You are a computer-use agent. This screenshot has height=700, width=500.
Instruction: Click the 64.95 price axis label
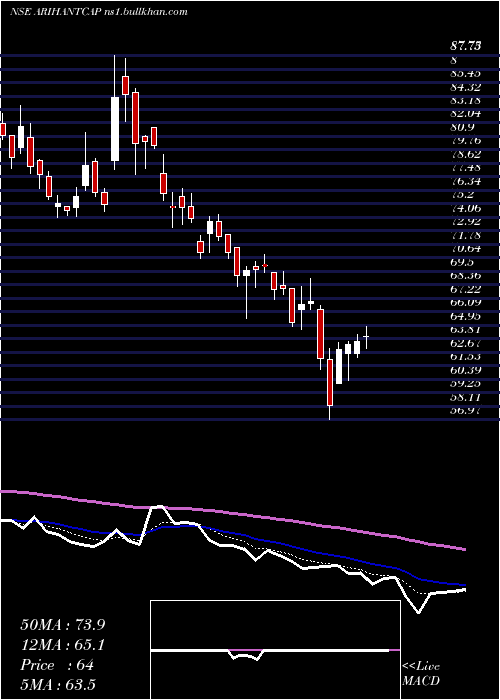tap(465, 316)
